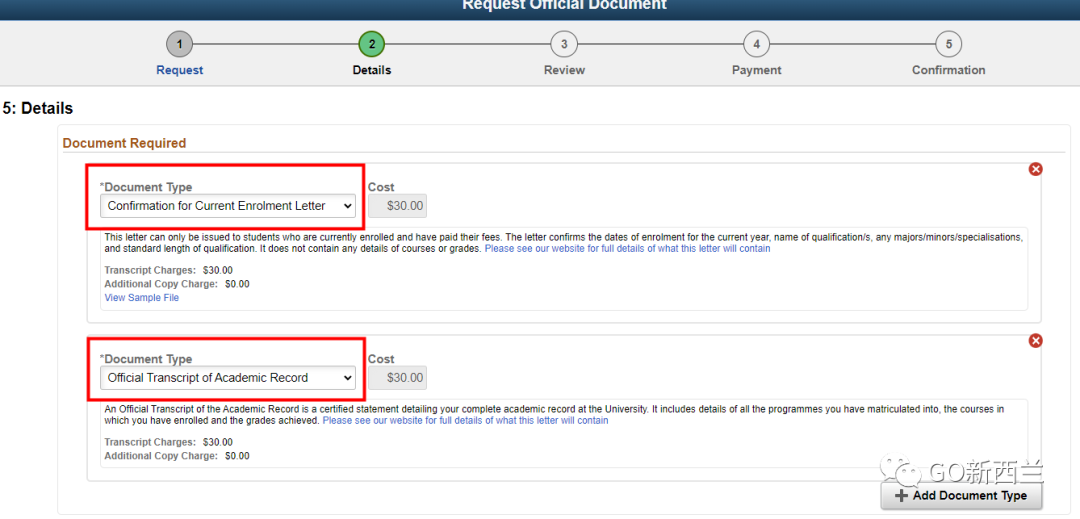The width and height of the screenshot is (1080, 519).
Task: Go to step 1 Request circle
Action: tap(179, 45)
